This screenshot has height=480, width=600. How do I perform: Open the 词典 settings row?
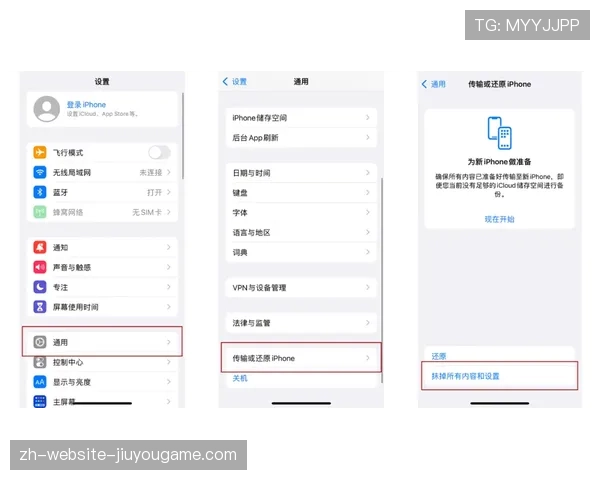(x=301, y=252)
